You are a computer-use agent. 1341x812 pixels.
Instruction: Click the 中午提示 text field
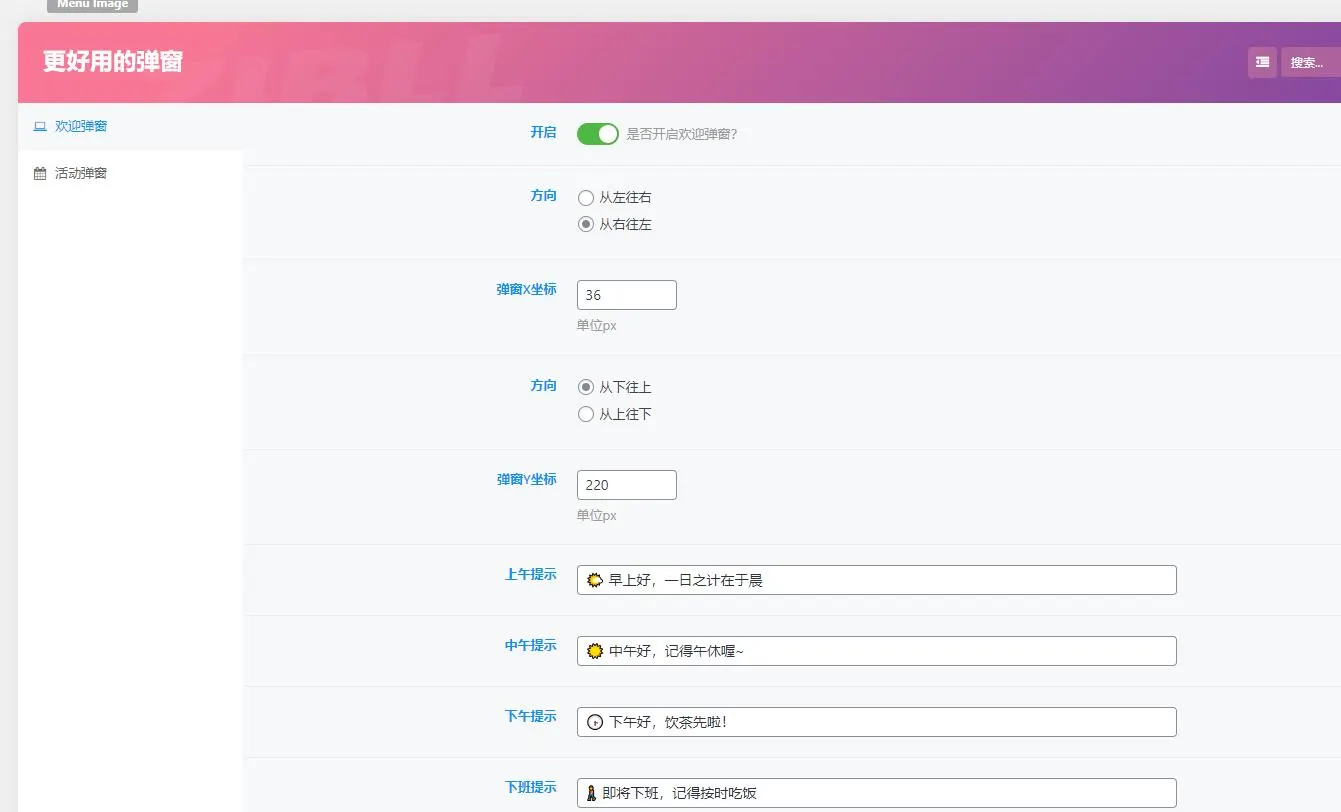coord(877,651)
